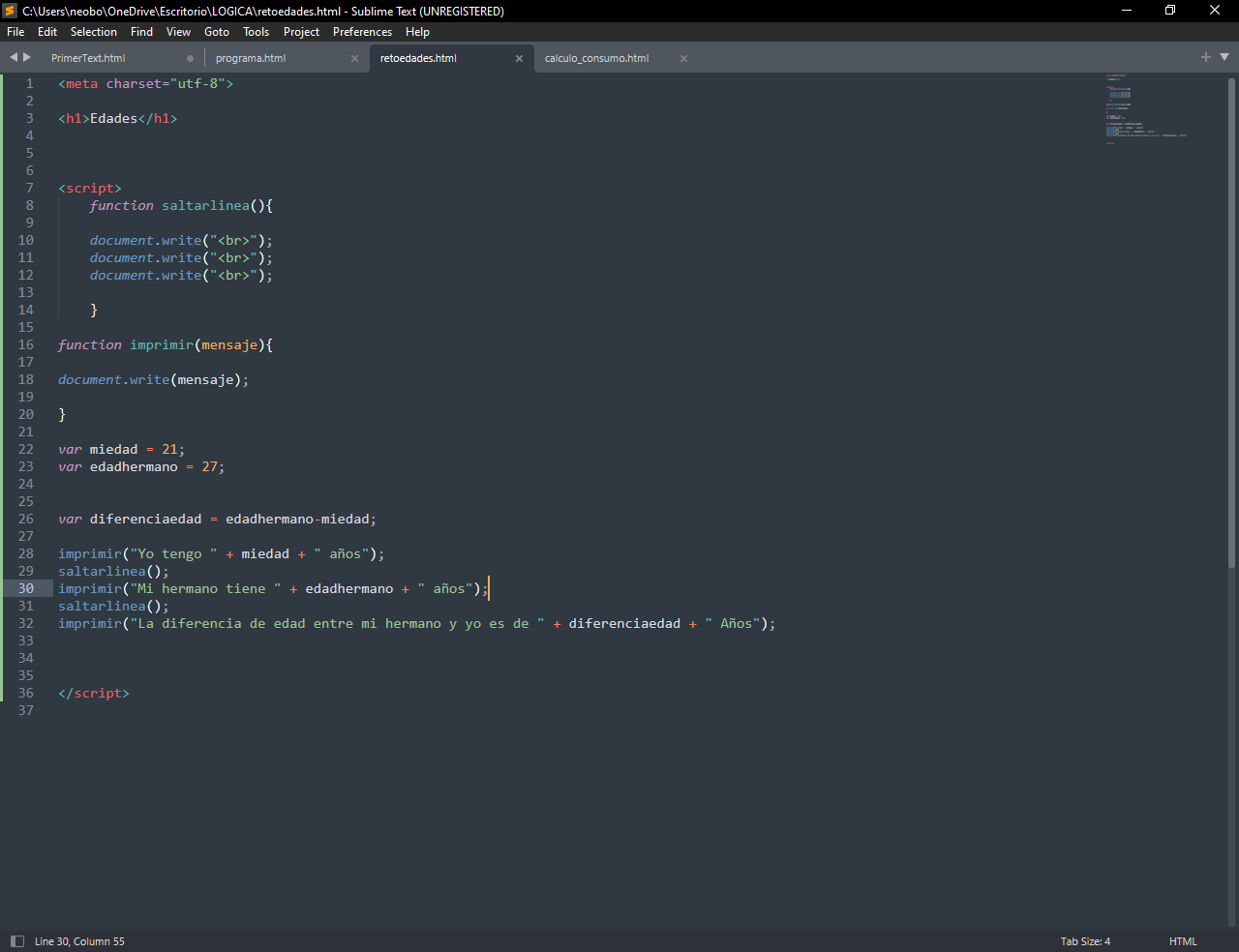Open the Edit menu

(x=47, y=32)
